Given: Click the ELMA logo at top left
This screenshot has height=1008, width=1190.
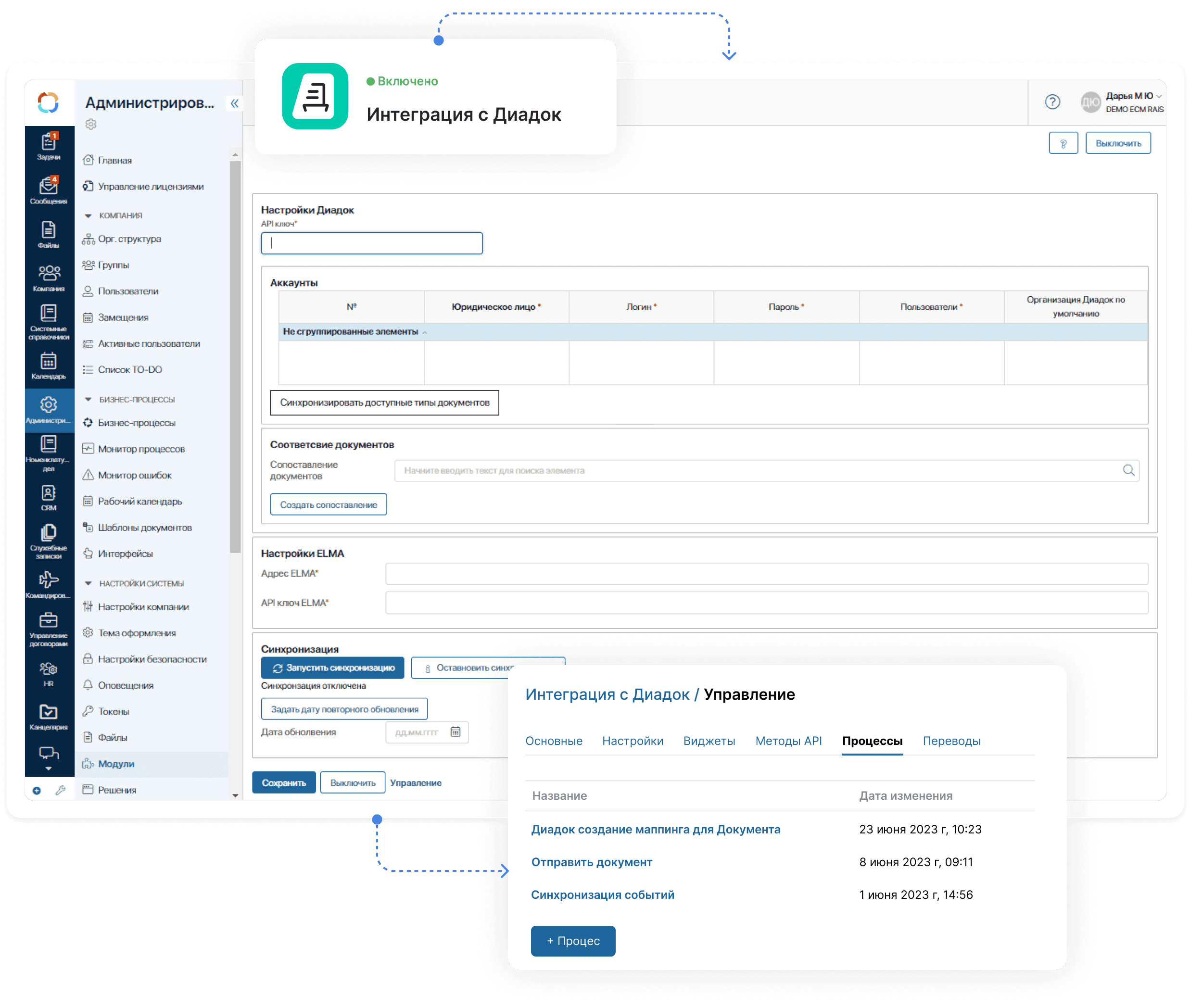Looking at the screenshot, I should [48, 103].
